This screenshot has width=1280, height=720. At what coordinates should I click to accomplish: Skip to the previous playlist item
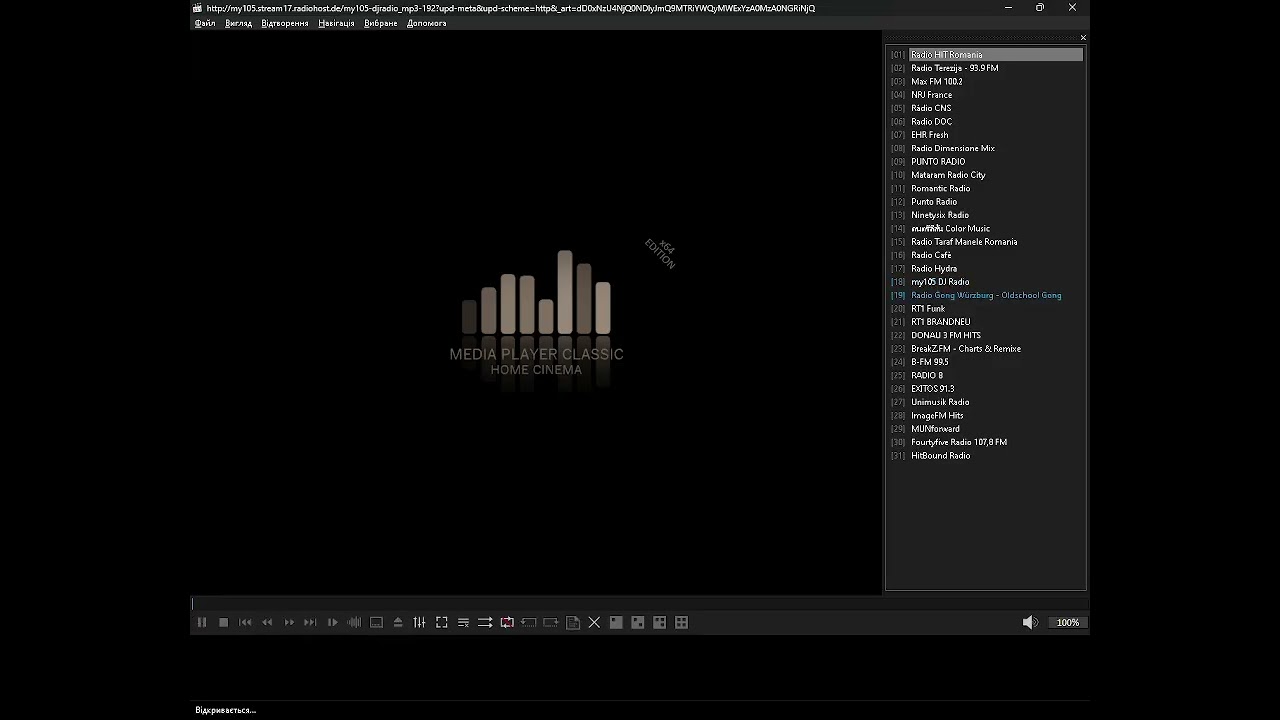coord(246,622)
